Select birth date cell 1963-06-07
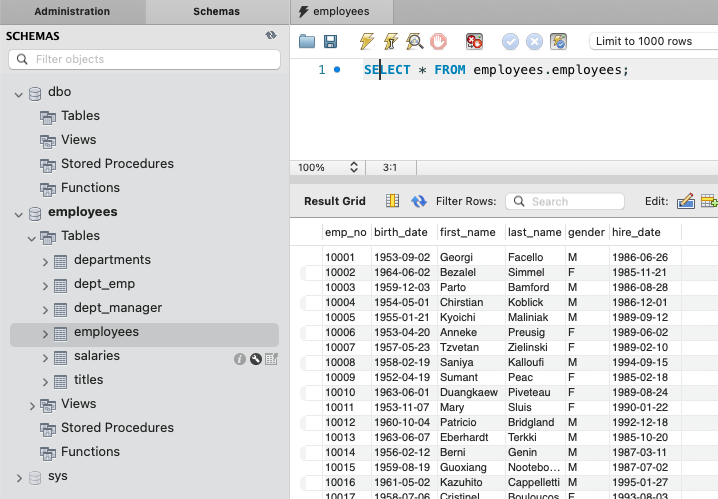718x499 pixels. [x=404, y=438]
